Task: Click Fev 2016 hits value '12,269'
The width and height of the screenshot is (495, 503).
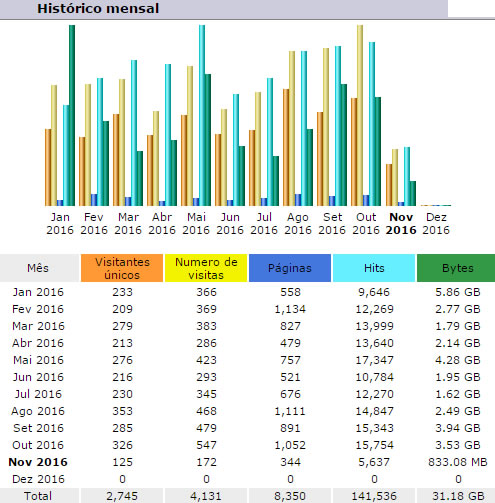Action: coord(374,309)
